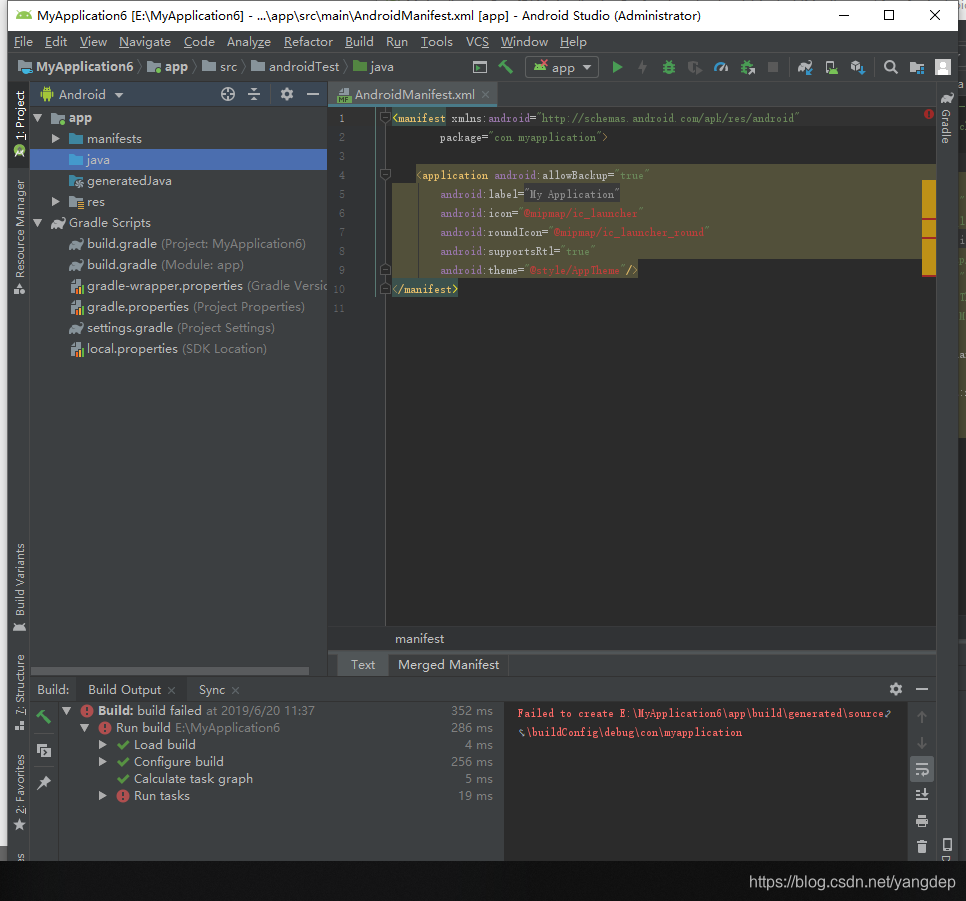Viewport: 966px width, 901px height.
Task: Hide the Build panel with minus icon
Action: (x=922, y=689)
